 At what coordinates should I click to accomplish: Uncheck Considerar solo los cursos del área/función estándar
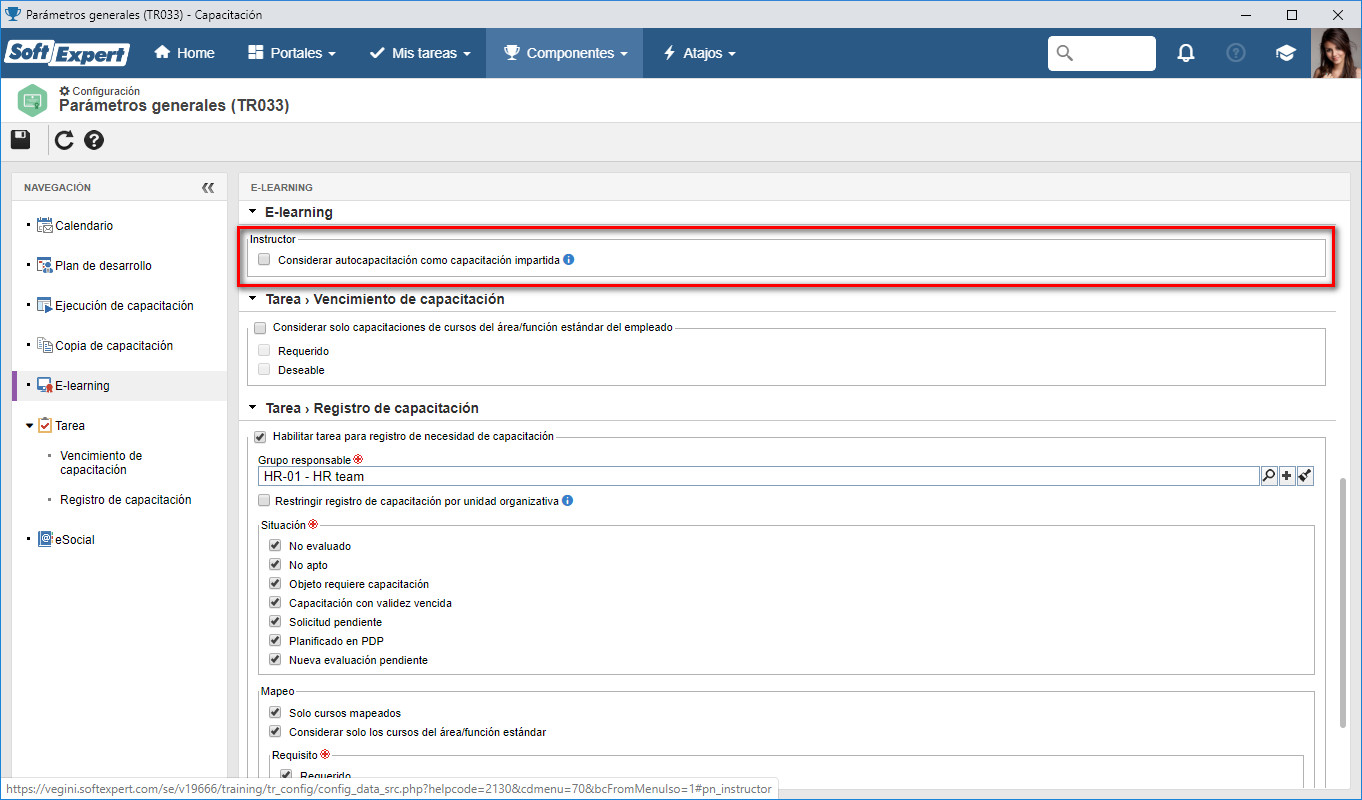pos(275,732)
